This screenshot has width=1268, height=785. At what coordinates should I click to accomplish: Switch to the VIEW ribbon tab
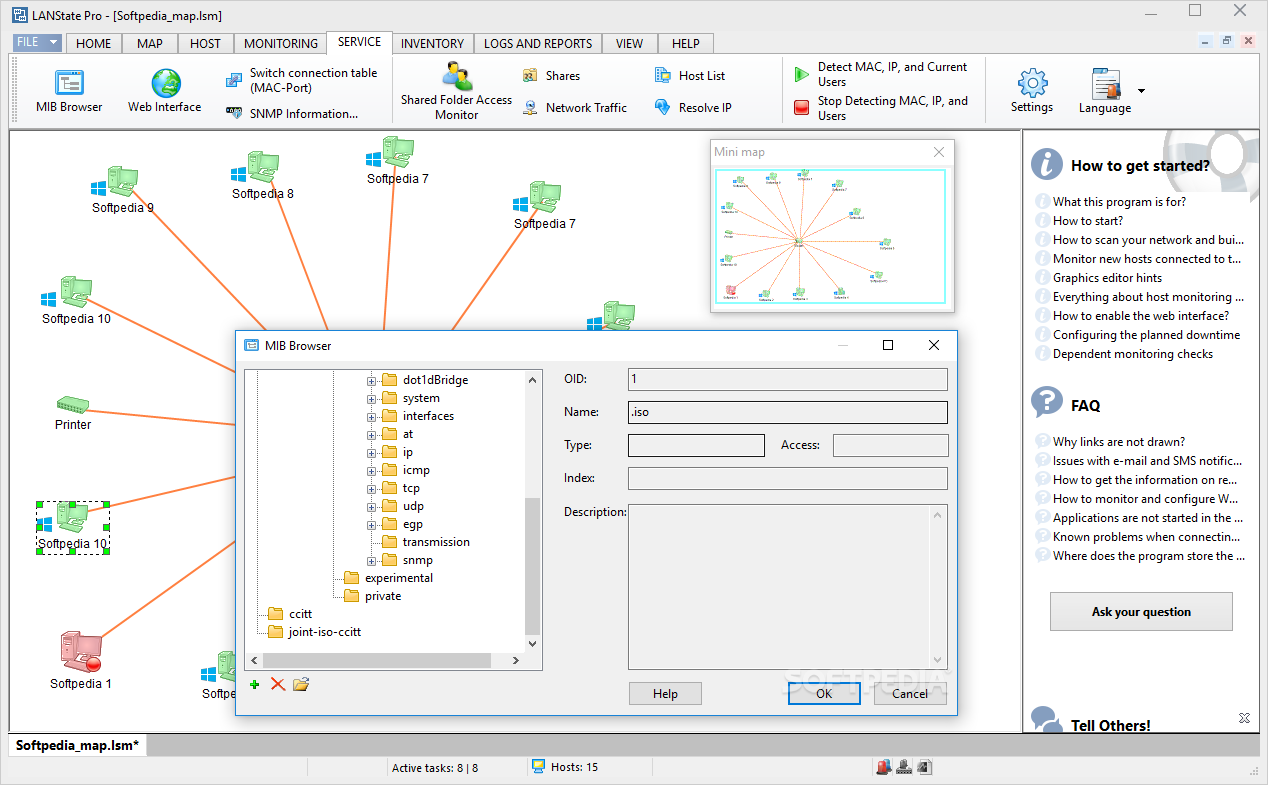pos(629,43)
